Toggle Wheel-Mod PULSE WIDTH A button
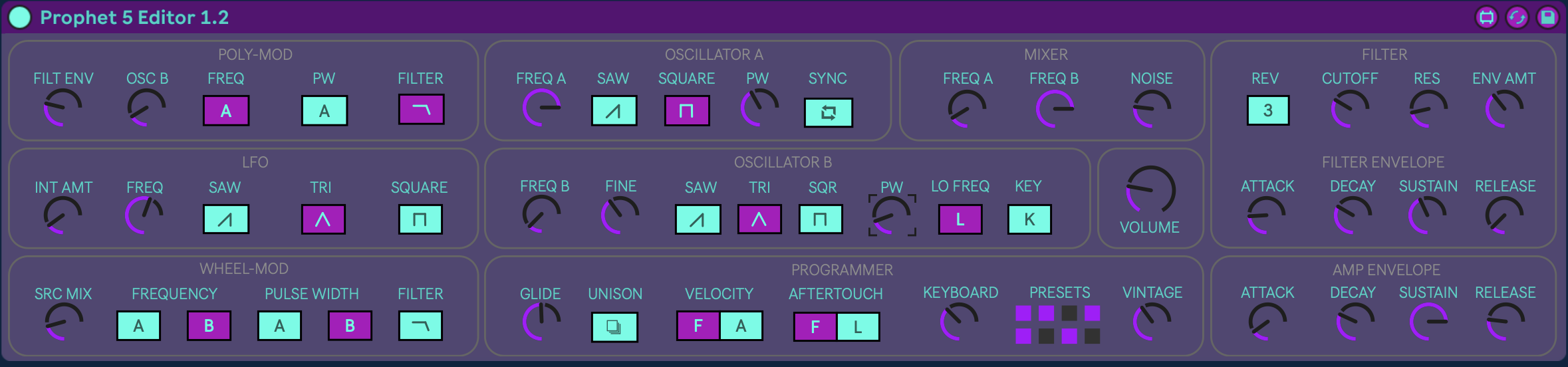The height and width of the screenshot is (367, 1568). click(279, 326)
